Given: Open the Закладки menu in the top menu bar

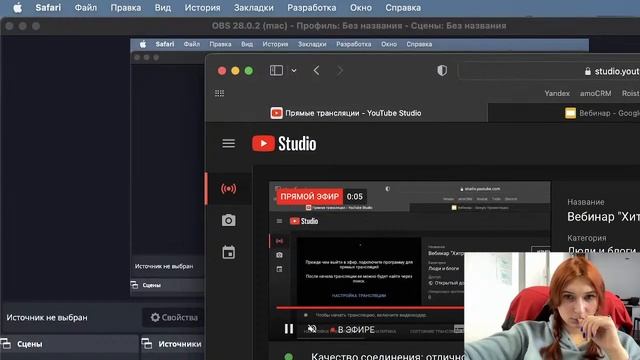Looking at the screenshot, I should point(254,8).
